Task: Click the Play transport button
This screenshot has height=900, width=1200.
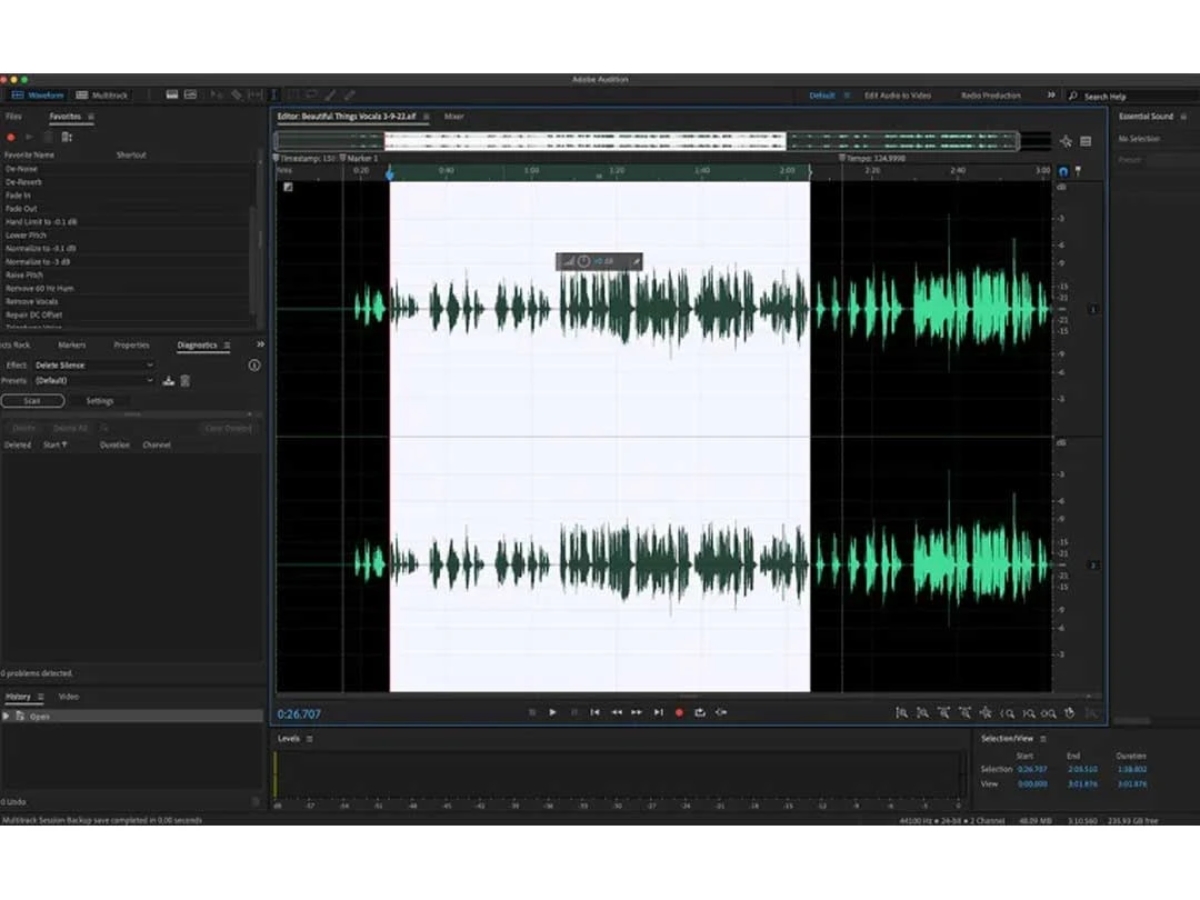Action: pyautogui.click(x=552, y=712)
